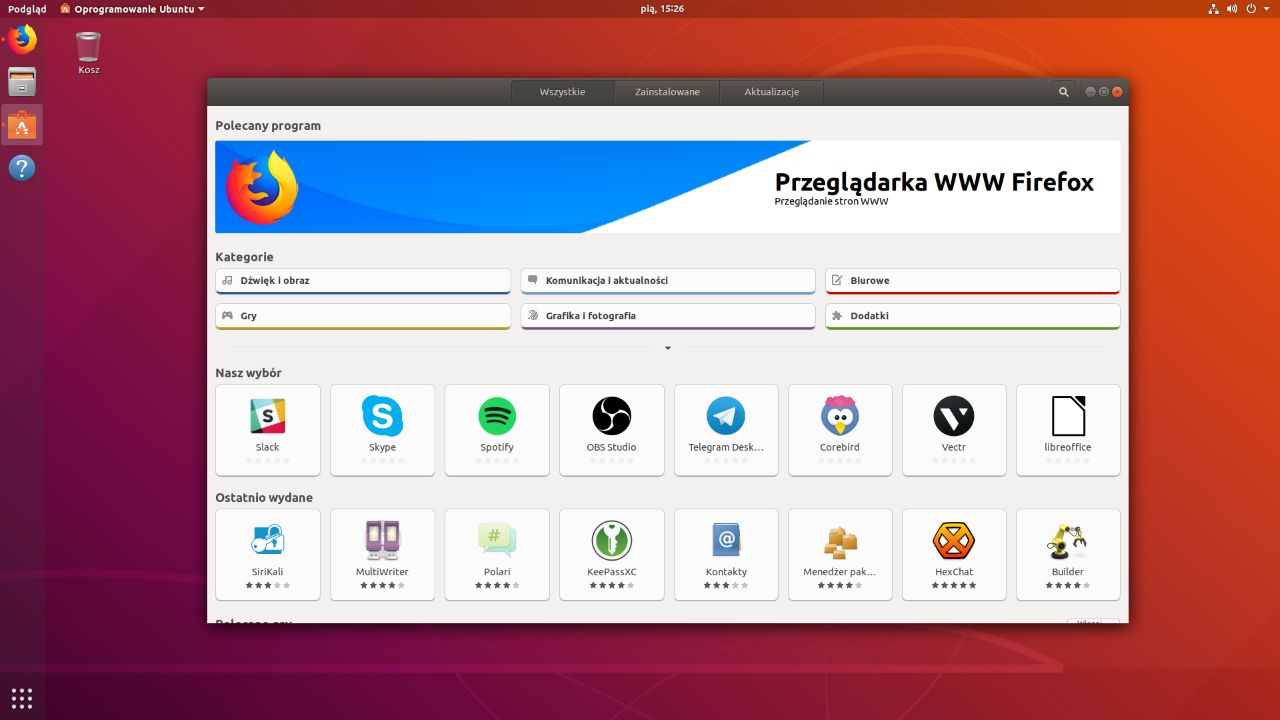Screen dimensions: 1280x720
Task: Open the Skype app tile
Action: [x=382, y=430]
